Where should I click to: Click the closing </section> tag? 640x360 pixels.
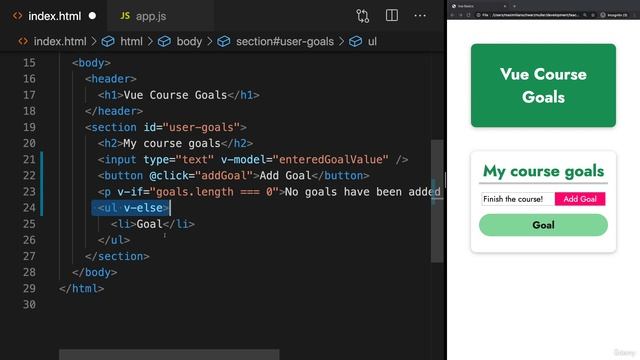pos(117,256)
